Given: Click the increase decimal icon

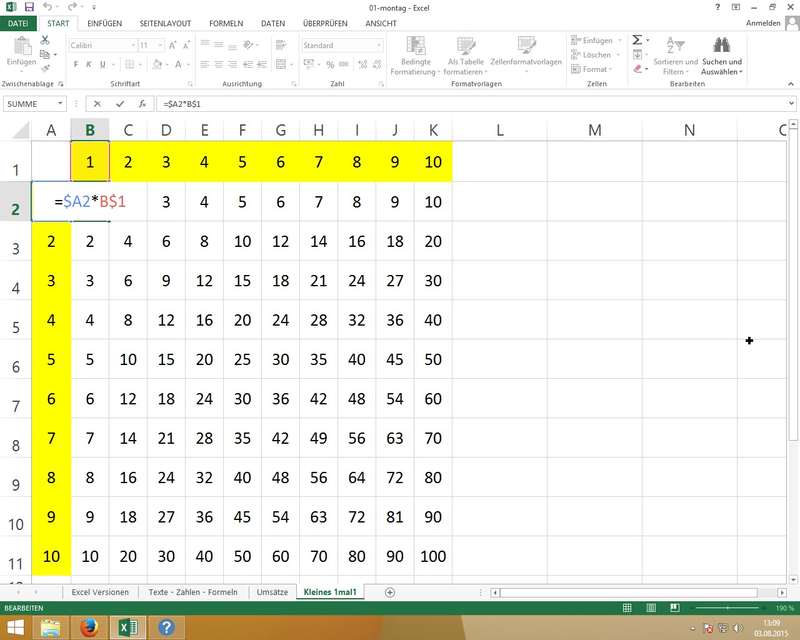Looking at the screenshot, I should click(363, 64).
